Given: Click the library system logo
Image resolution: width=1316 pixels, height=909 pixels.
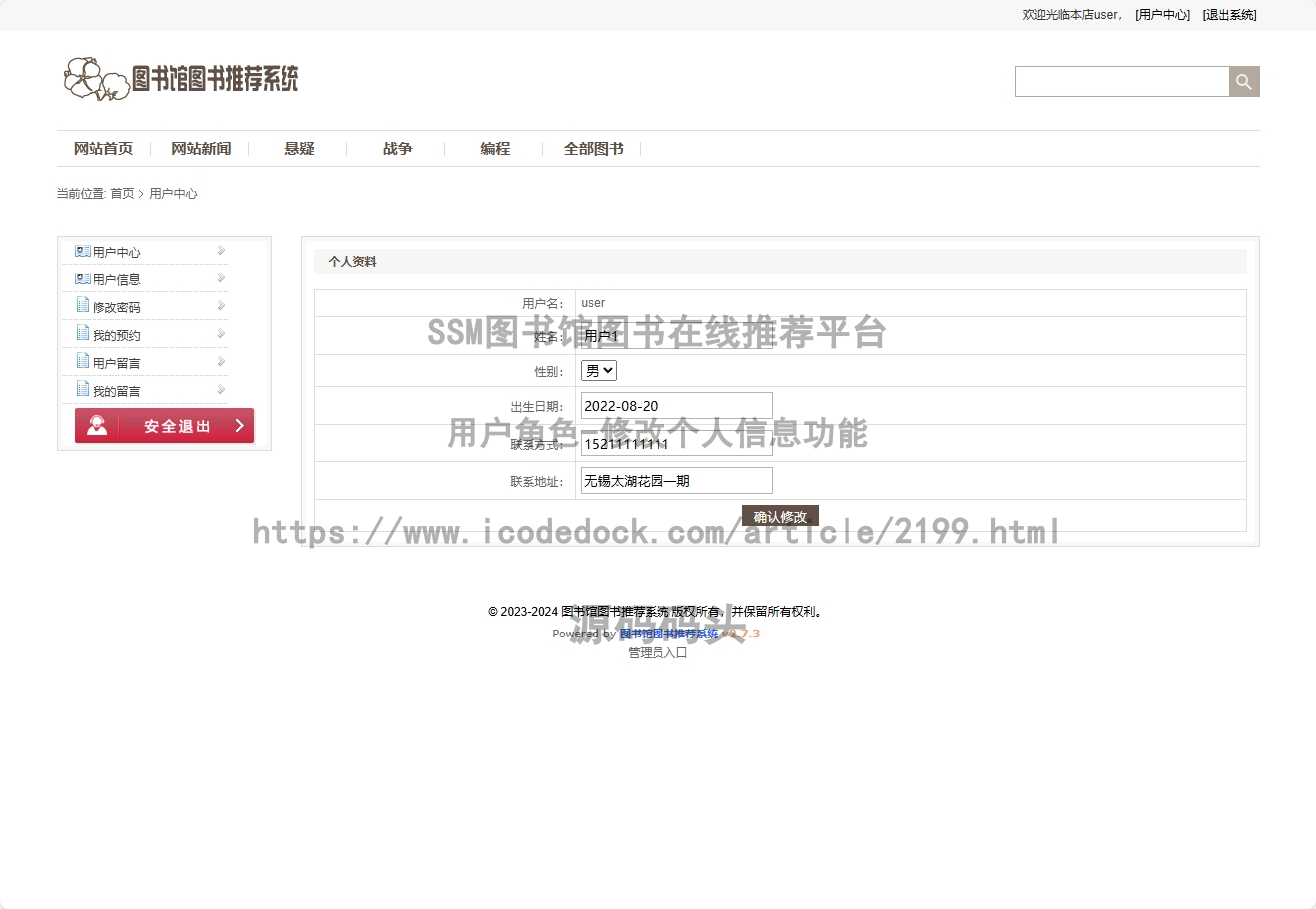Looking at the screenshot, I should tap(181, 79).
